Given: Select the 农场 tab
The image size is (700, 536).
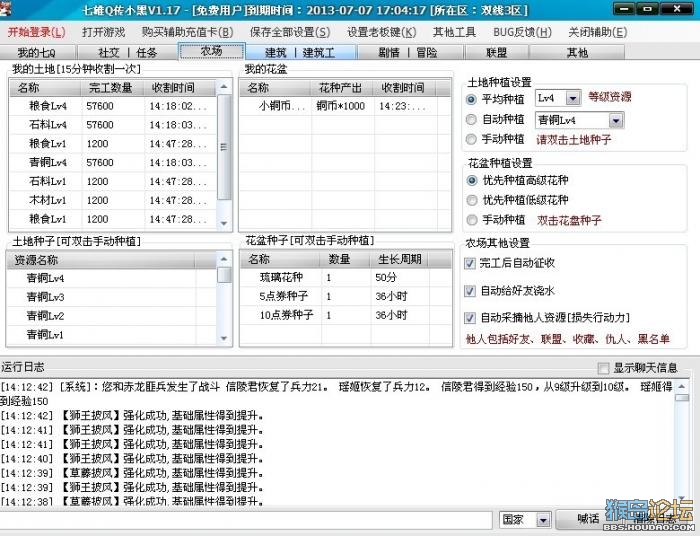Looking at the screenshot, I should click(x=212, y=51).
